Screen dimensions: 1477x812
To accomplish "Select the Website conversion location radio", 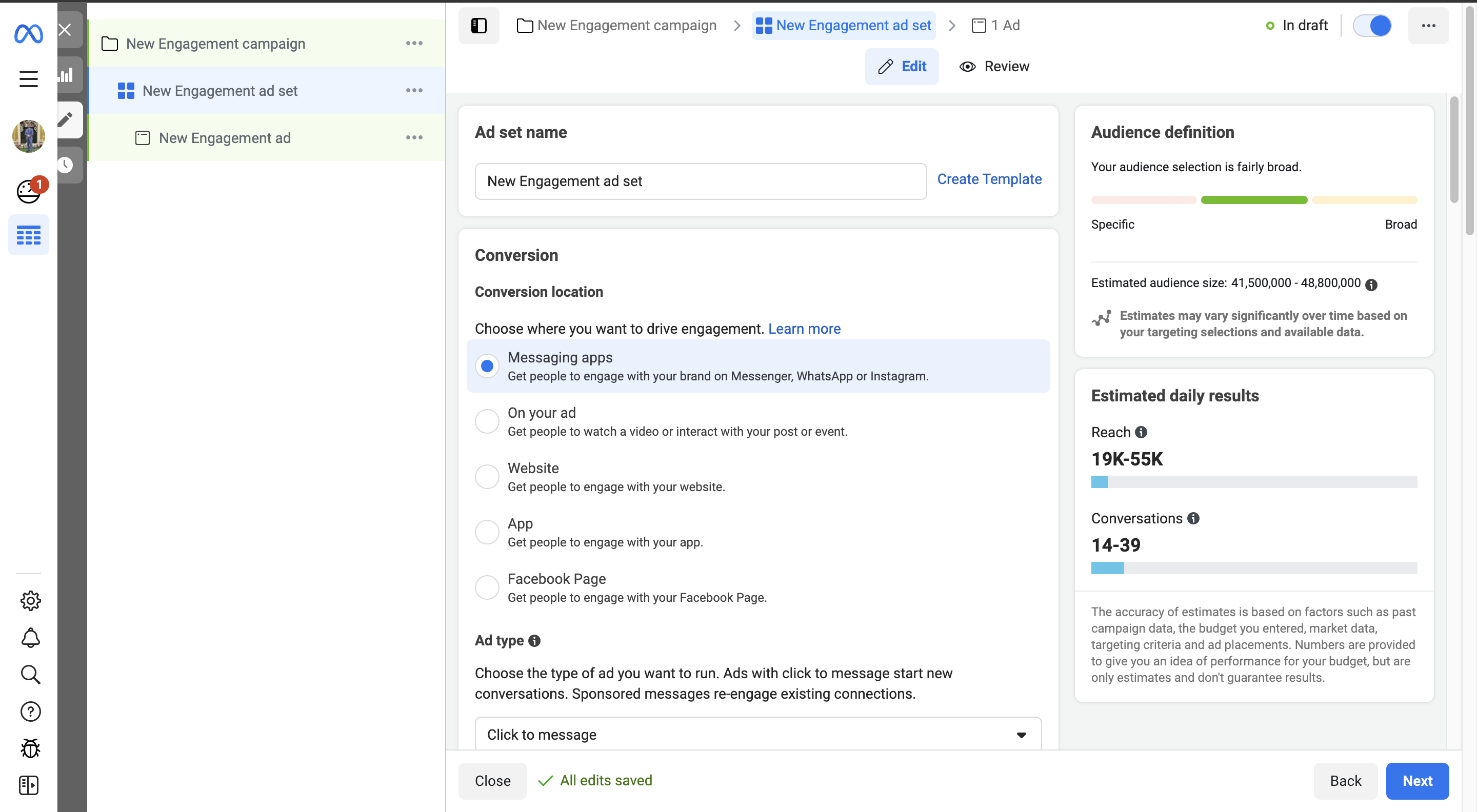I will point(487,477).
